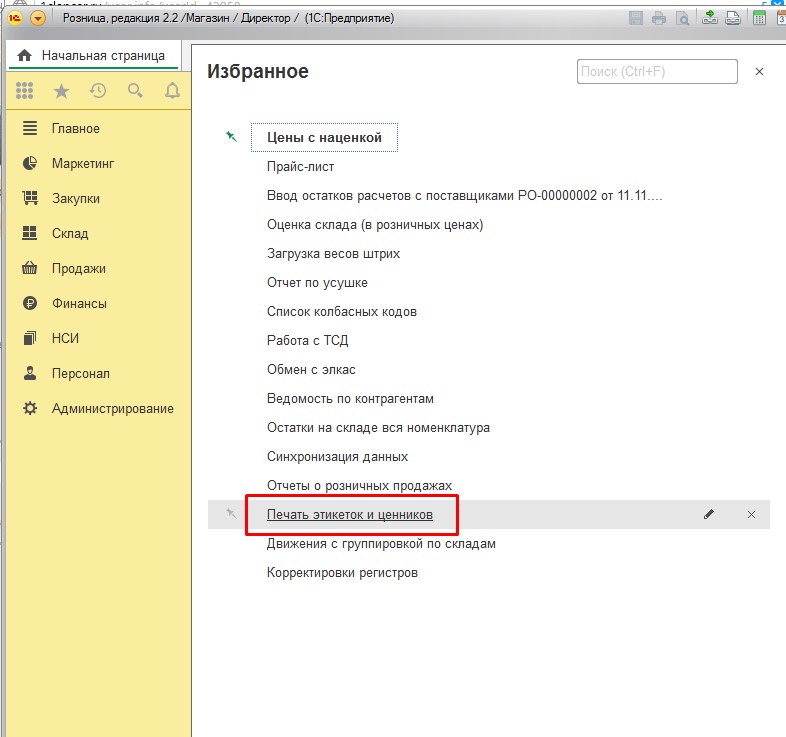The height and width of the screenshot is (737, 786).
Task: Click the get link icon in top toolbar
Action: tap(710, 18)
